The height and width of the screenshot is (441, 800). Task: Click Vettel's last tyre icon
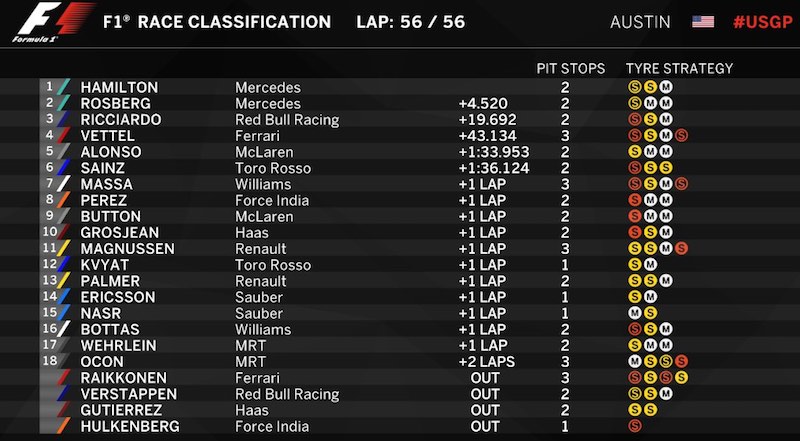[x=681, y=135]
